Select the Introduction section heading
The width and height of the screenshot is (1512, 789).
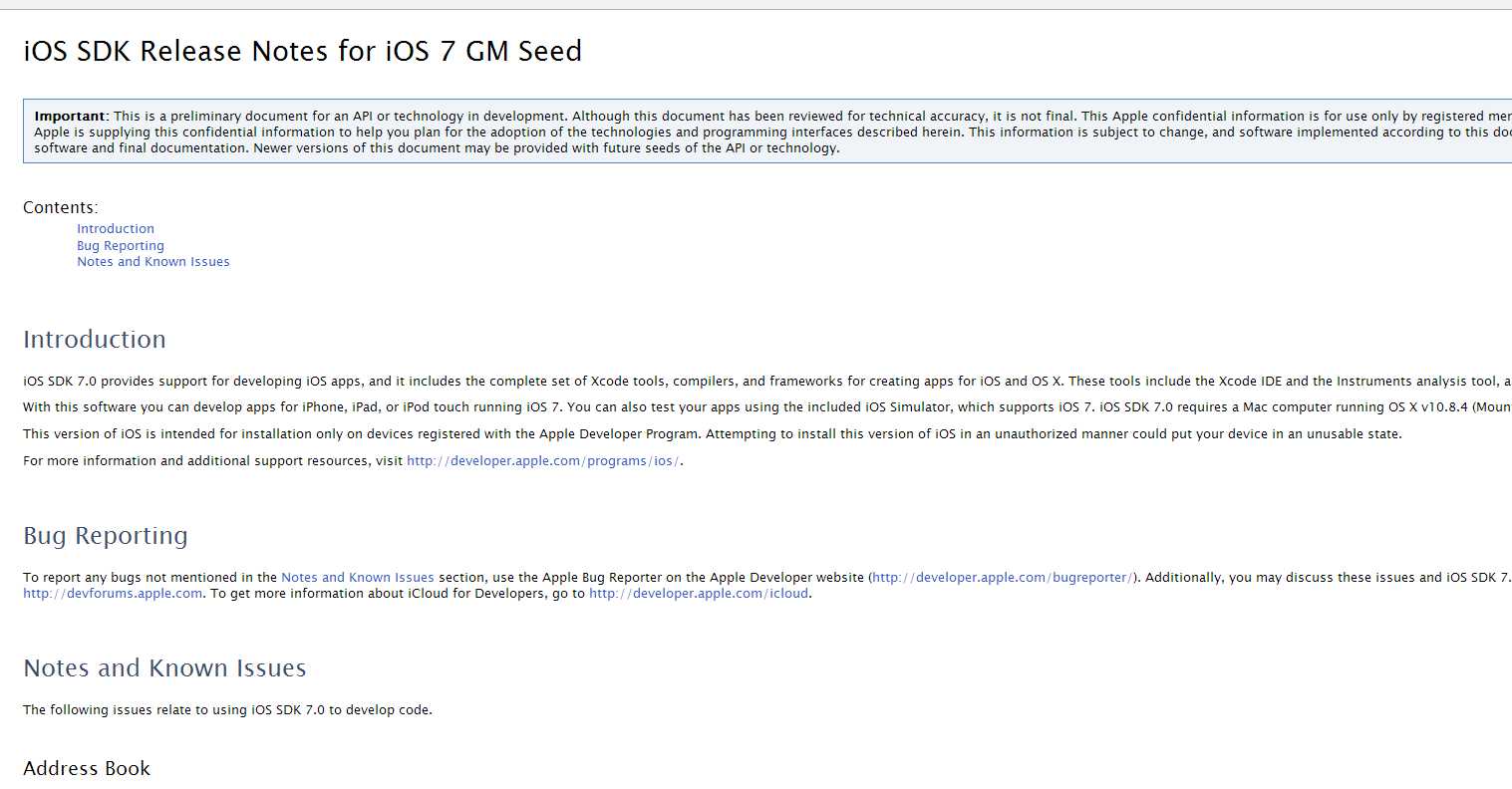click(x=95, y=340)
